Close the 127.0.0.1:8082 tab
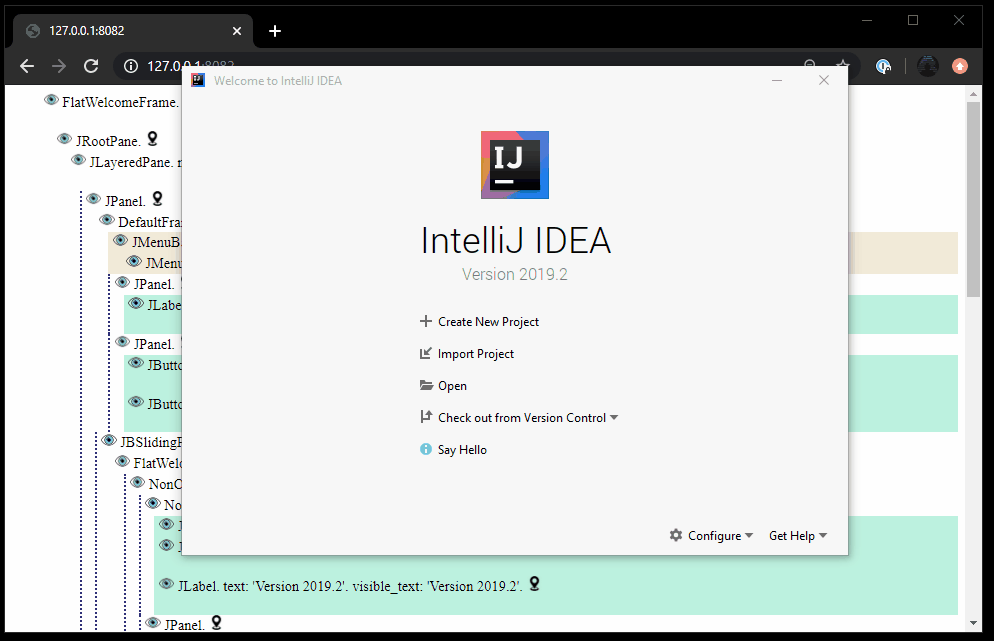The image size is (994, 641). point(236,31)
